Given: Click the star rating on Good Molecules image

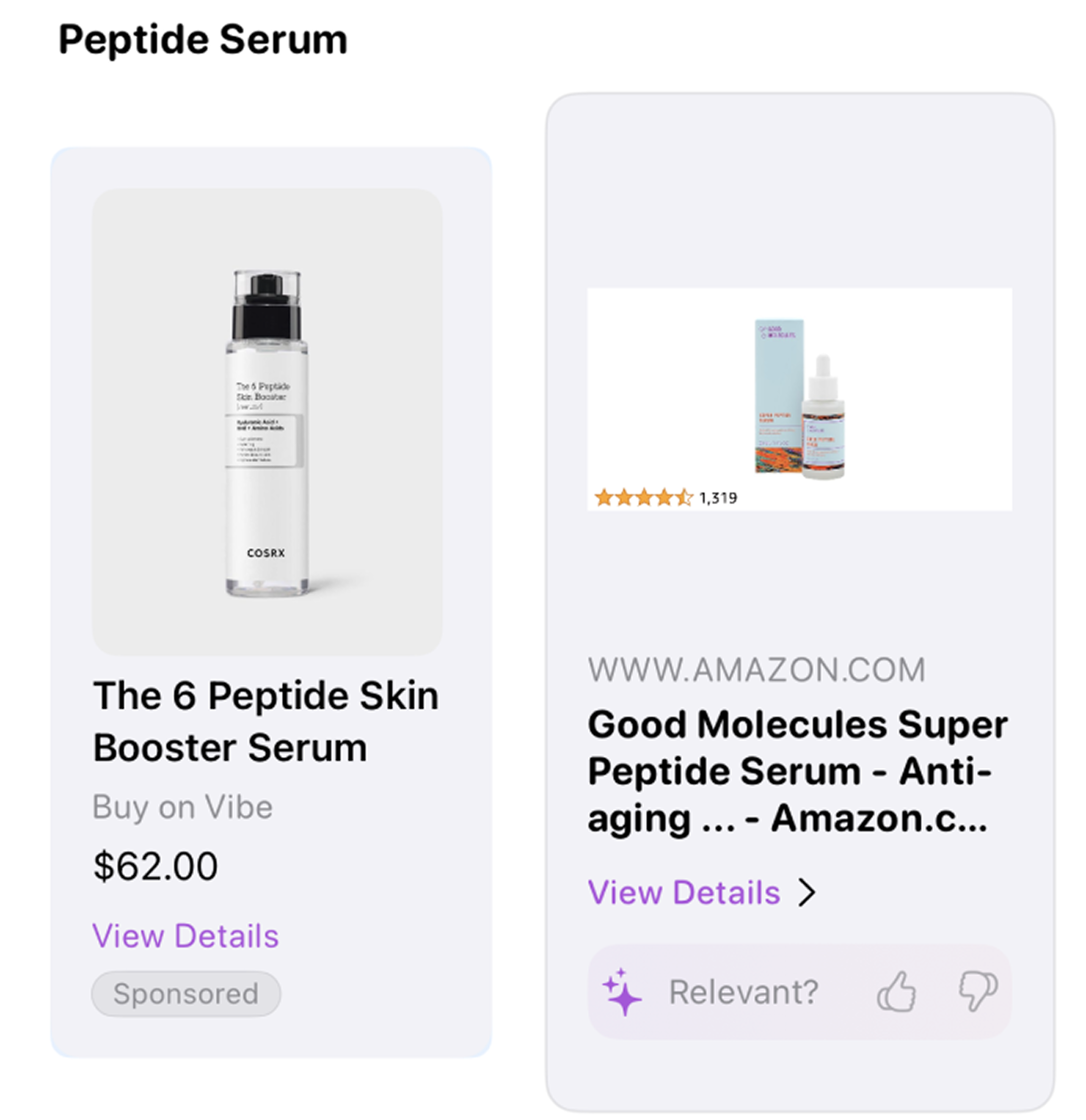Looking at the screenshot, I should [644, 498].
